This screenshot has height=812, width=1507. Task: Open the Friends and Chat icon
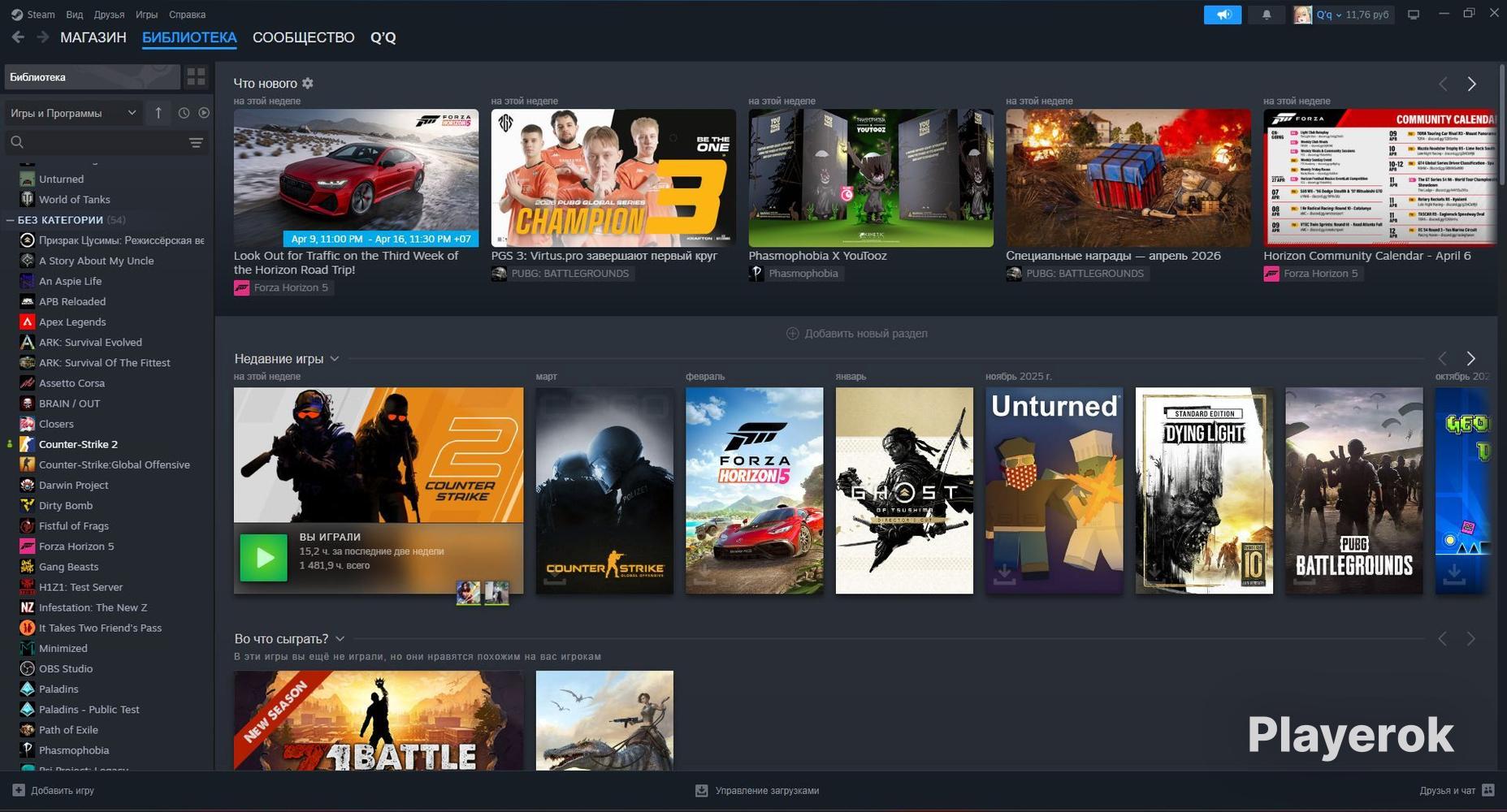coord(1488,790)
